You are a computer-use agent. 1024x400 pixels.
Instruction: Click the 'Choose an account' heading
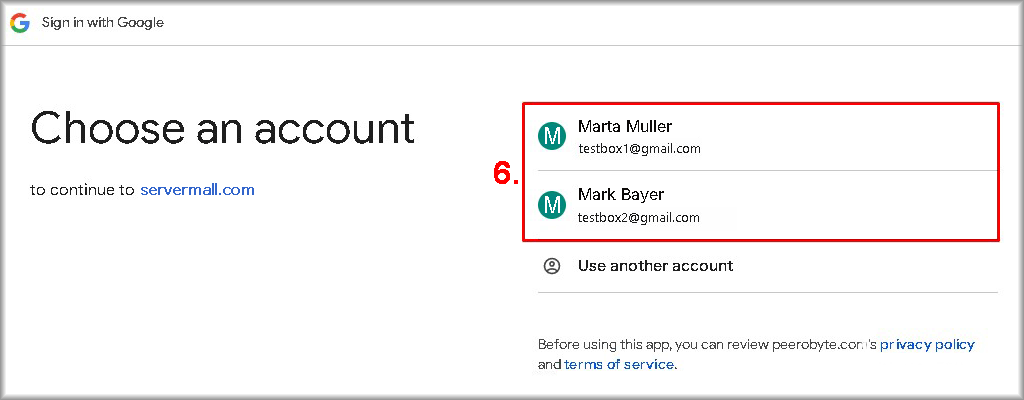pos(222,128)
